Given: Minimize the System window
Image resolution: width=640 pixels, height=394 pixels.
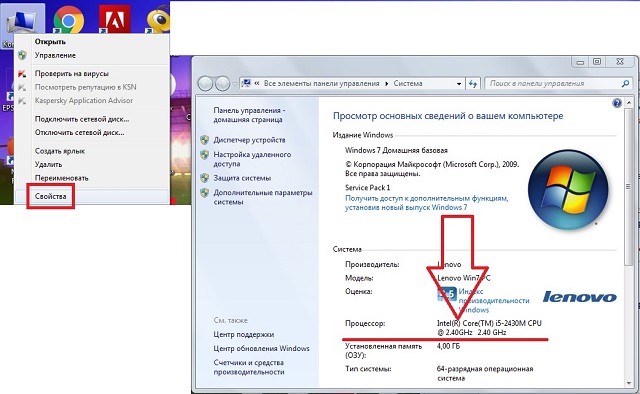Looking at the screenshot, I should [x=580, y=62].
